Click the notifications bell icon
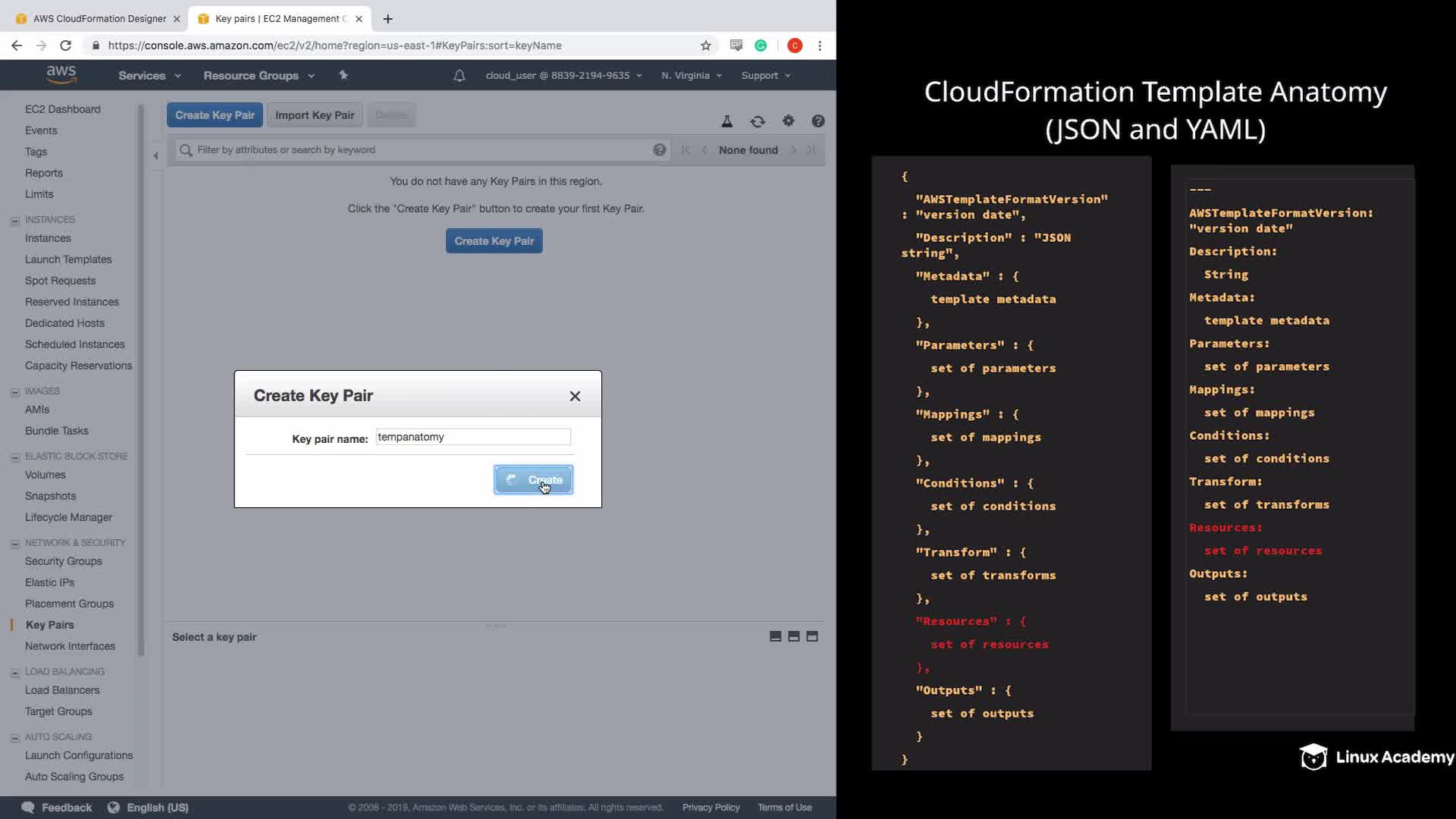 [x=460, y=76]
